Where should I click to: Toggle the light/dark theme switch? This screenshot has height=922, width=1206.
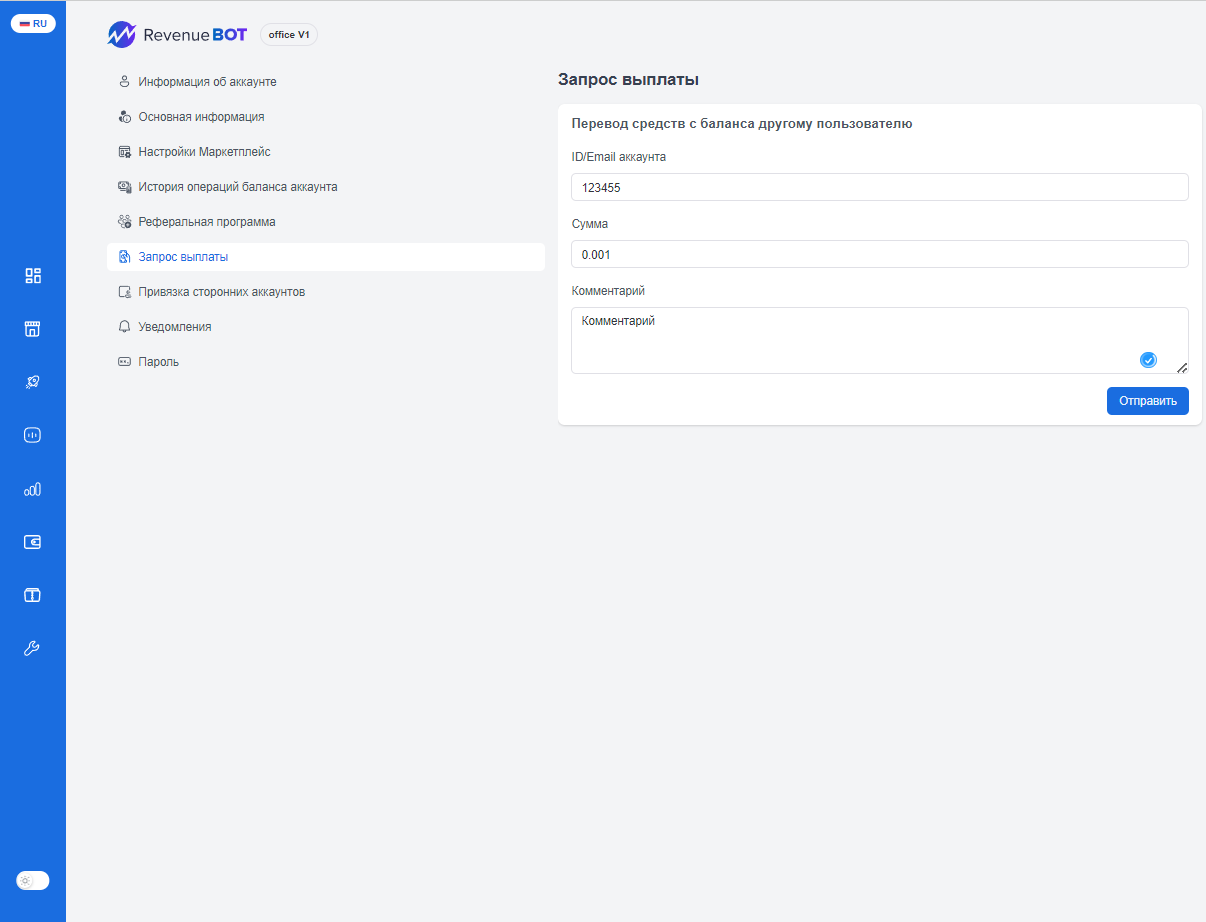(x=33, y=880)
